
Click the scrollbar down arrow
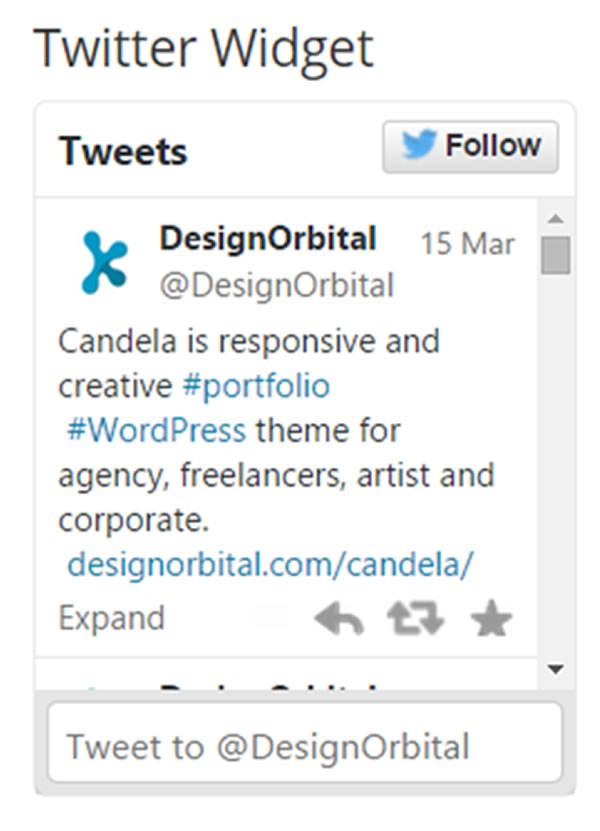[x=555, y=669]
